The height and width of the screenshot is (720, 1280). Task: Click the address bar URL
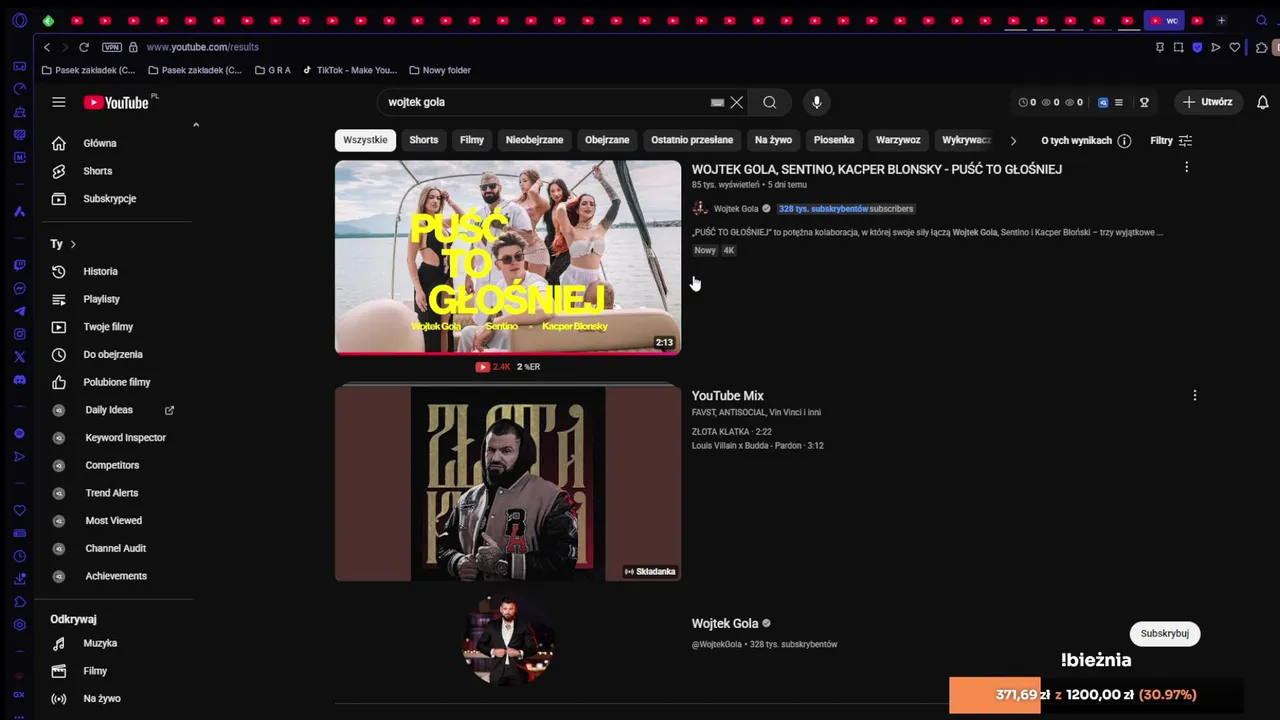(203, 47)
